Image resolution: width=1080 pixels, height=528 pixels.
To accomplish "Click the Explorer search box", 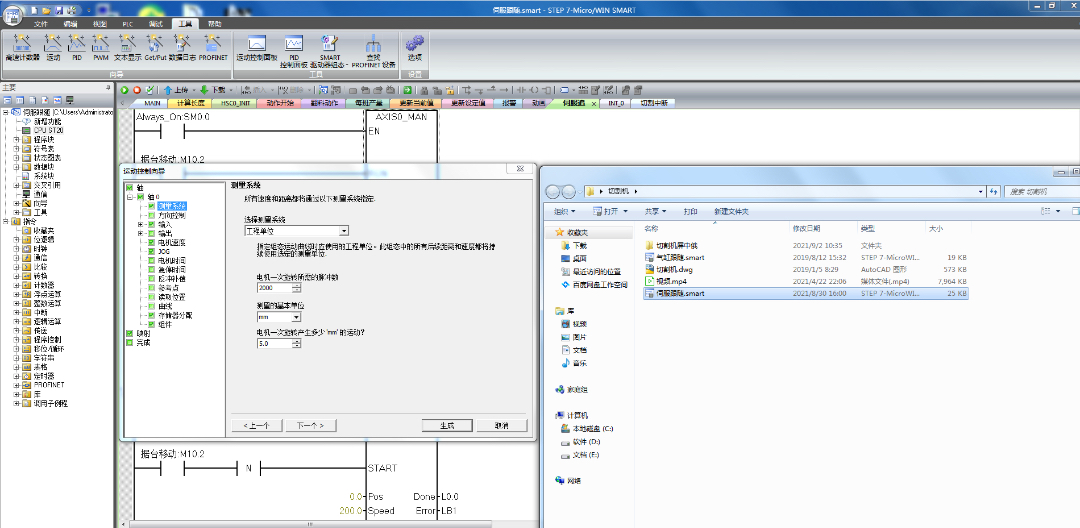I will [x=1041, y=191].
